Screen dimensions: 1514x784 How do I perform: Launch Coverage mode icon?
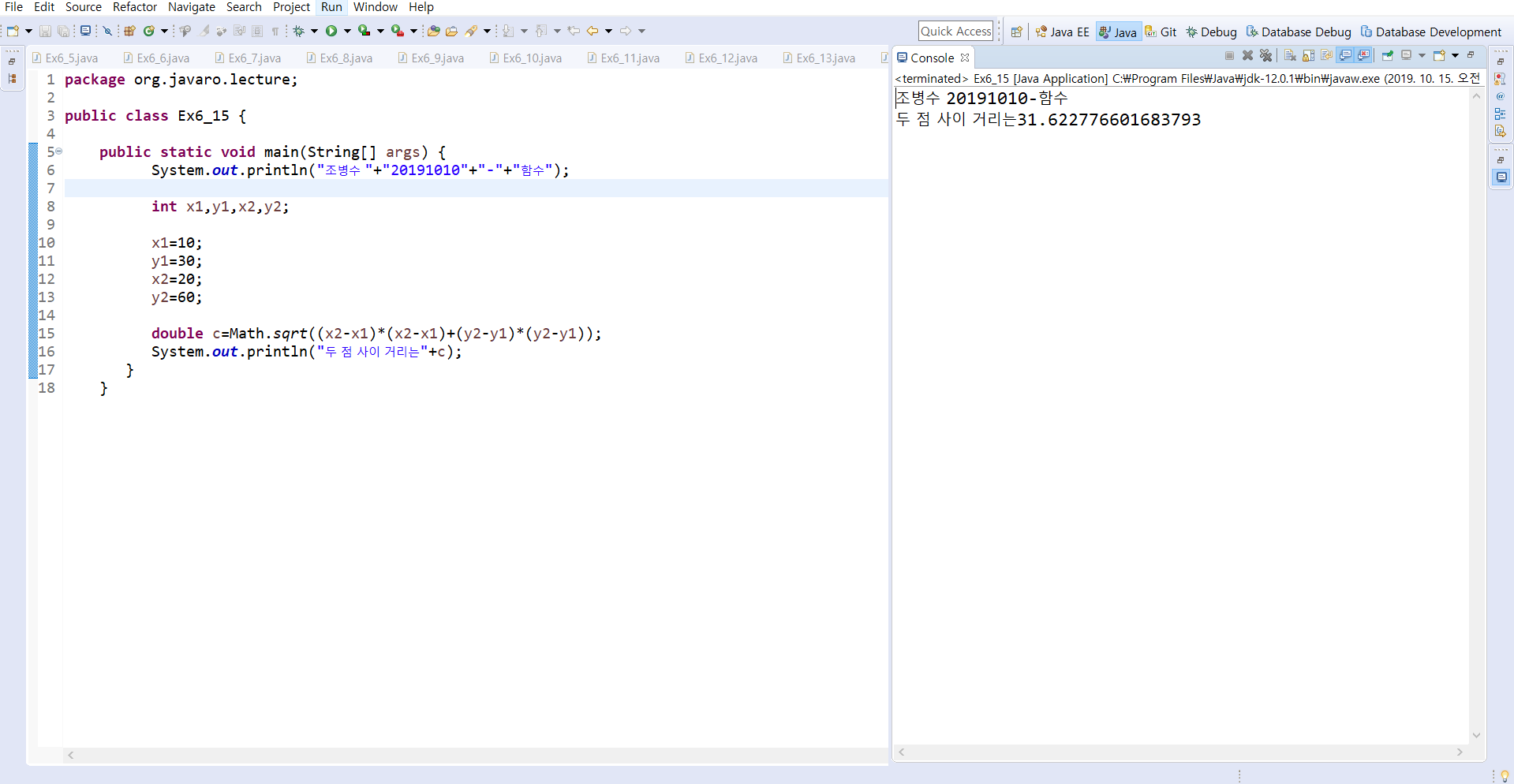364,31
